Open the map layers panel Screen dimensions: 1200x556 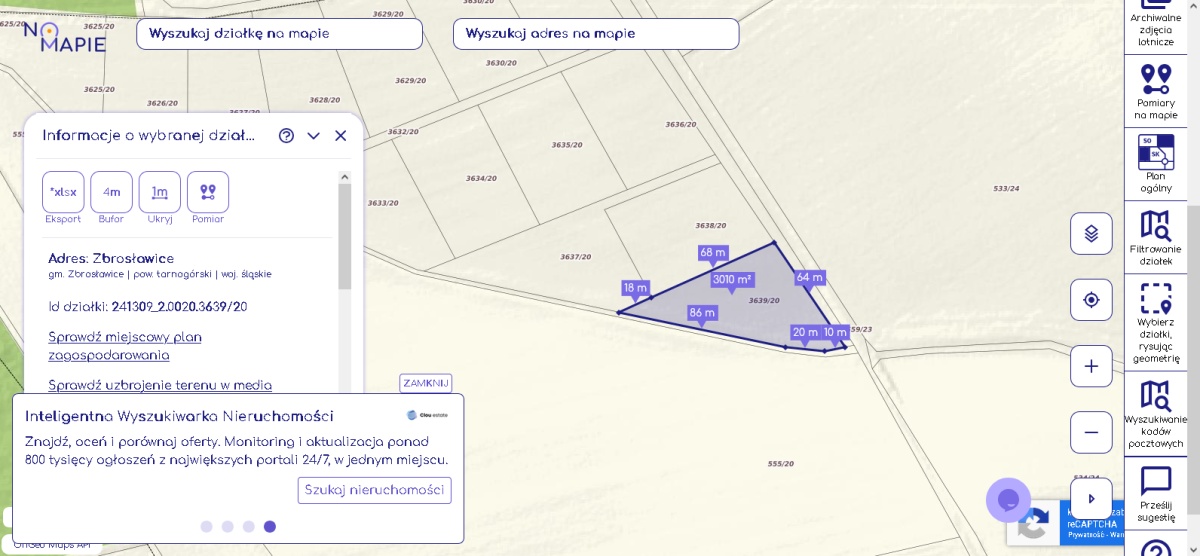pyautogui.click(x=1091, y=234)
